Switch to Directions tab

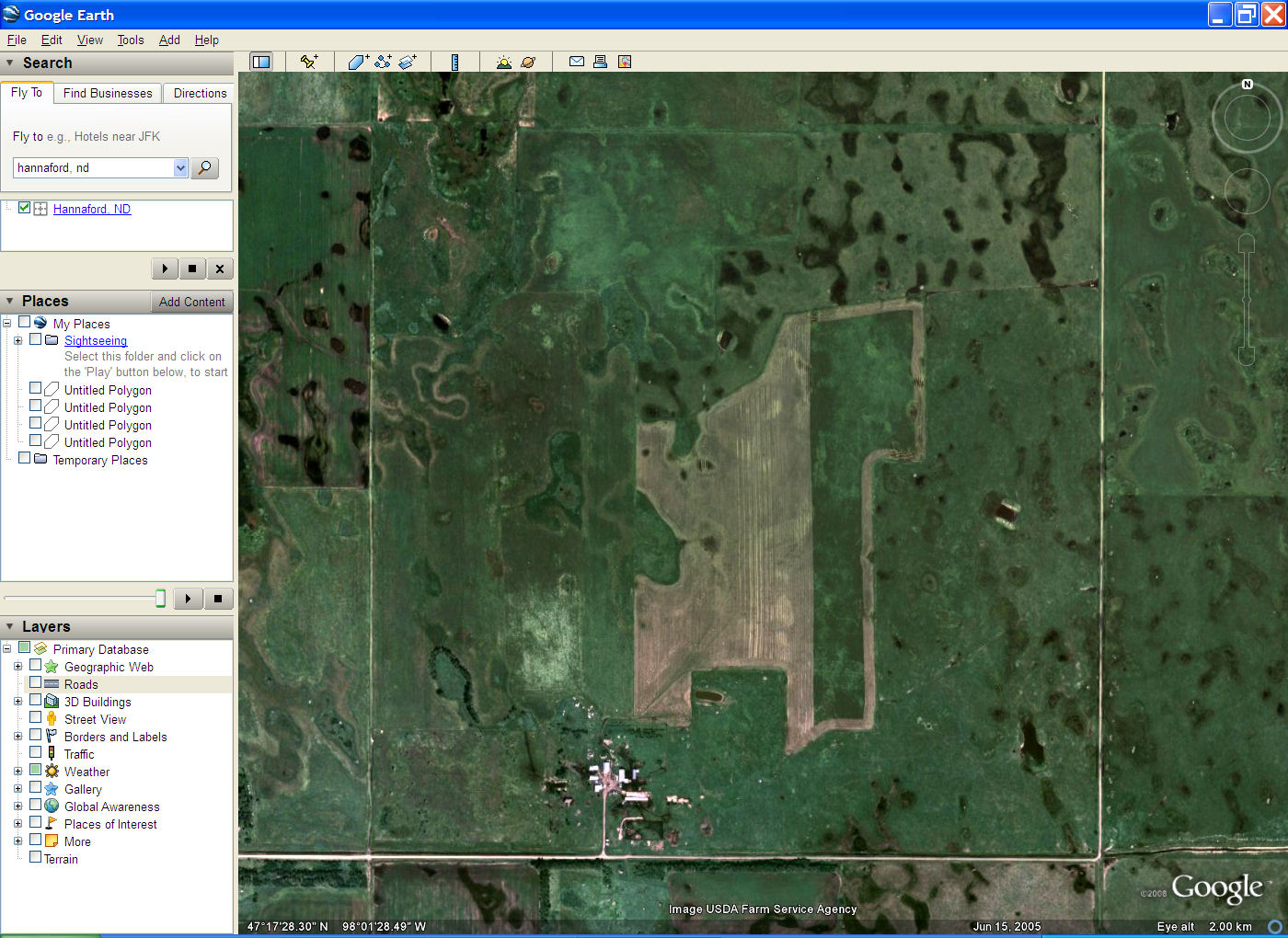[x=200, y=93]
